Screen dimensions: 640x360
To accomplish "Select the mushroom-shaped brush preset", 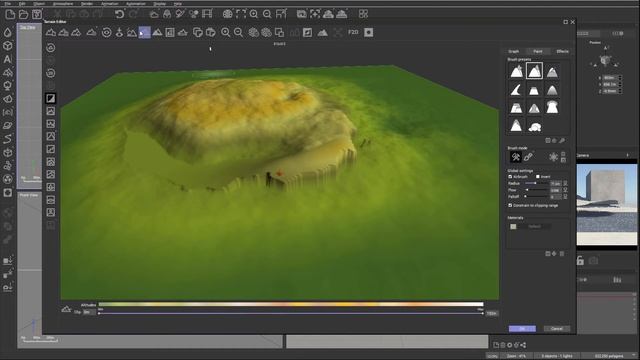I will pyautogui.click(x=552, y=107).
